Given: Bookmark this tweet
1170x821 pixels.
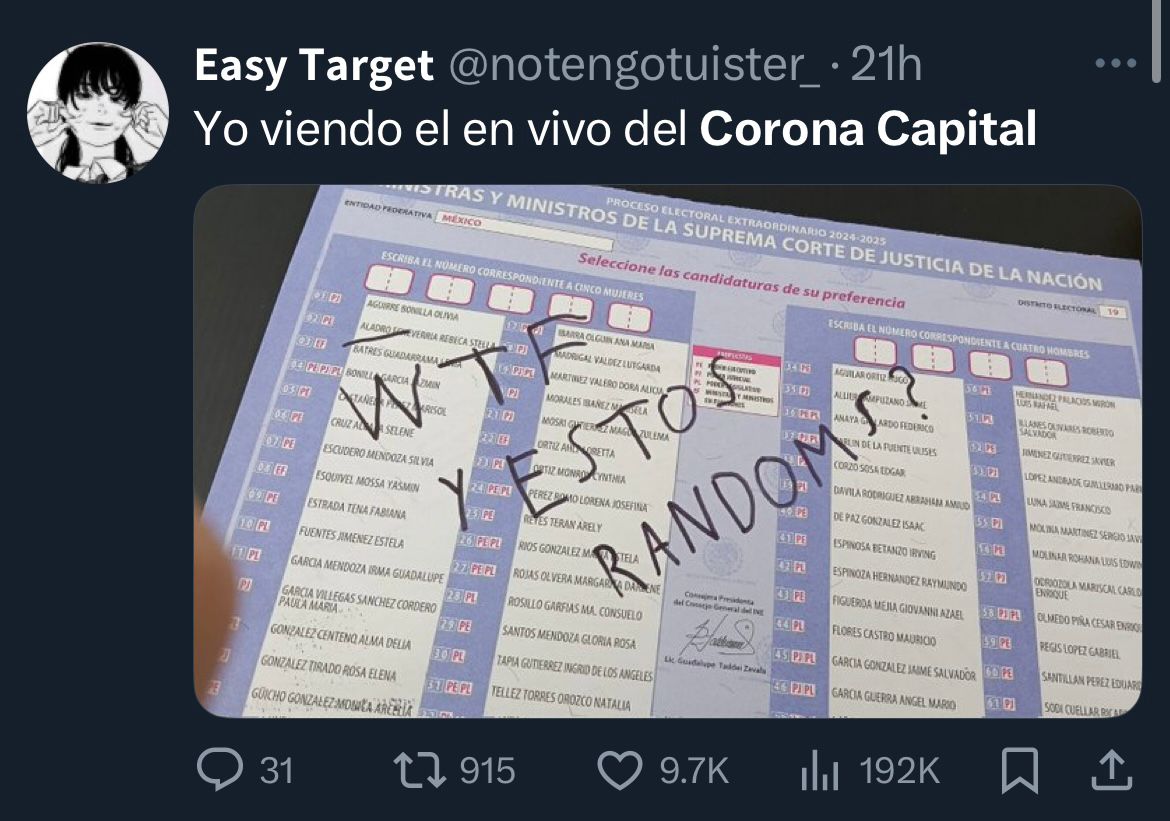Looking at the screenshot, I should (x=1019, y=771).
